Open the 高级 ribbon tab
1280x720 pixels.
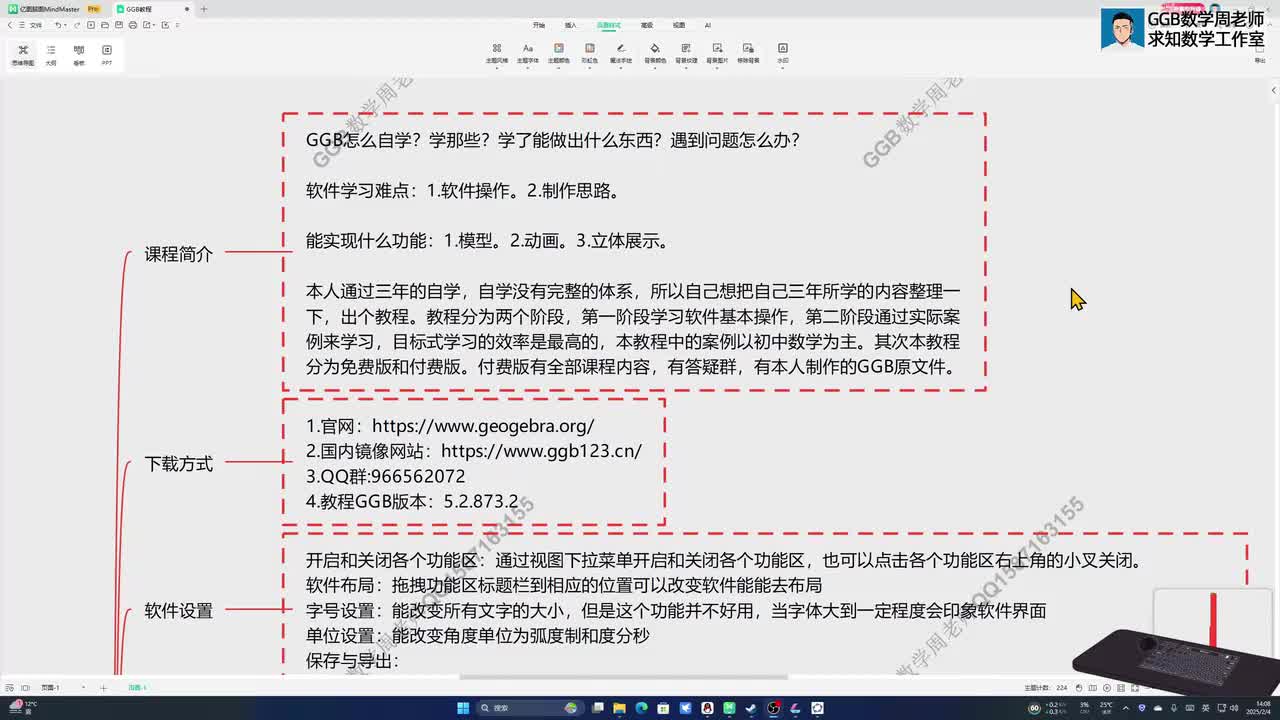[x=647, y=25]
